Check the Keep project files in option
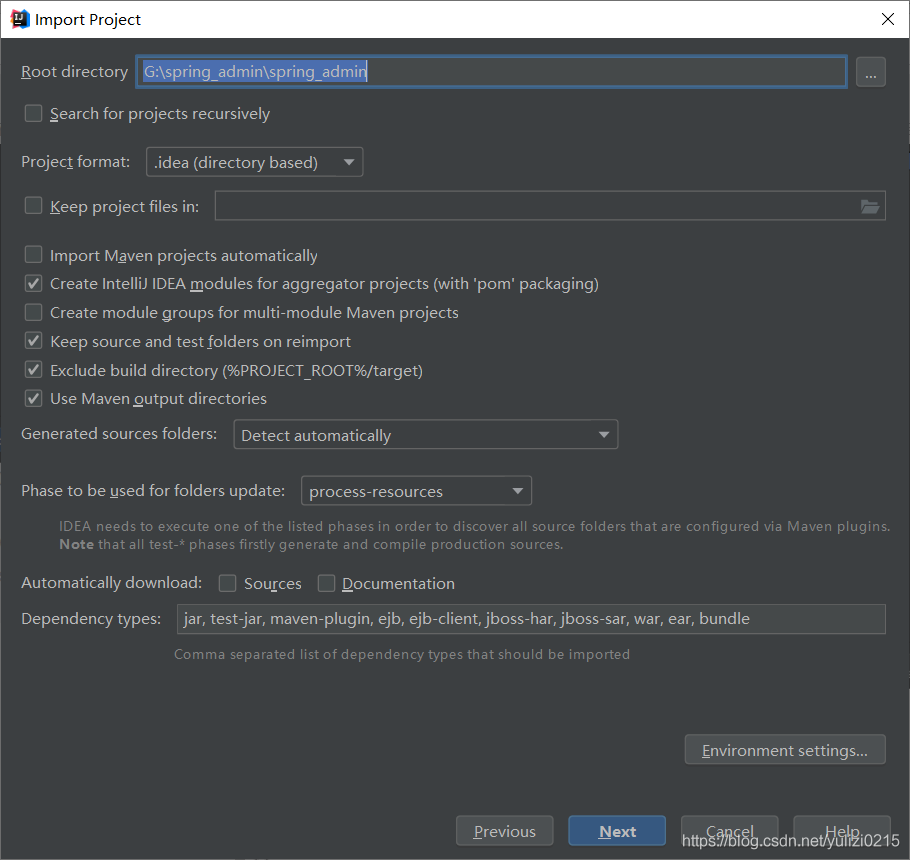 click(34, 206)
